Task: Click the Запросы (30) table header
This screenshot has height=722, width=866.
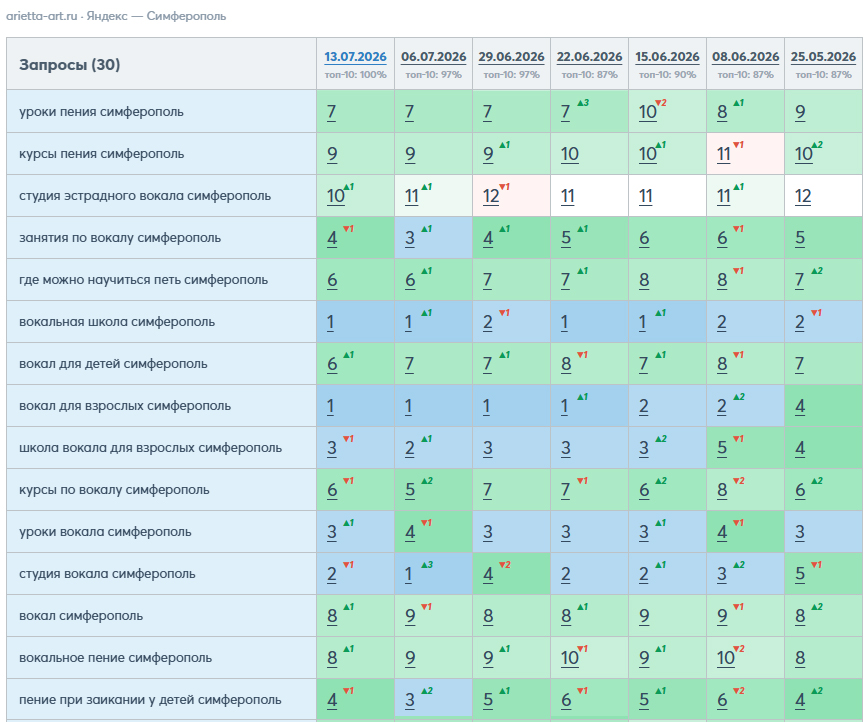Action: [70, 65]
